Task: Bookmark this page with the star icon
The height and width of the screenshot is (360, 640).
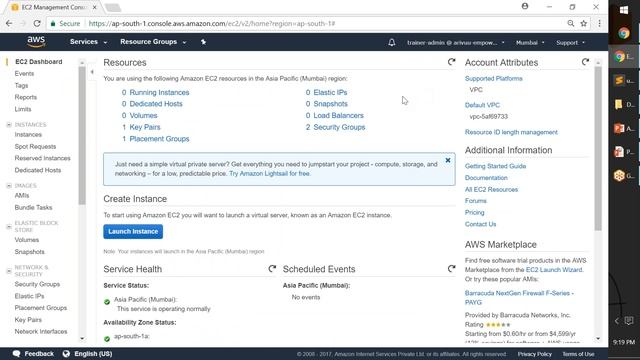Action: [x=584, y=24]
